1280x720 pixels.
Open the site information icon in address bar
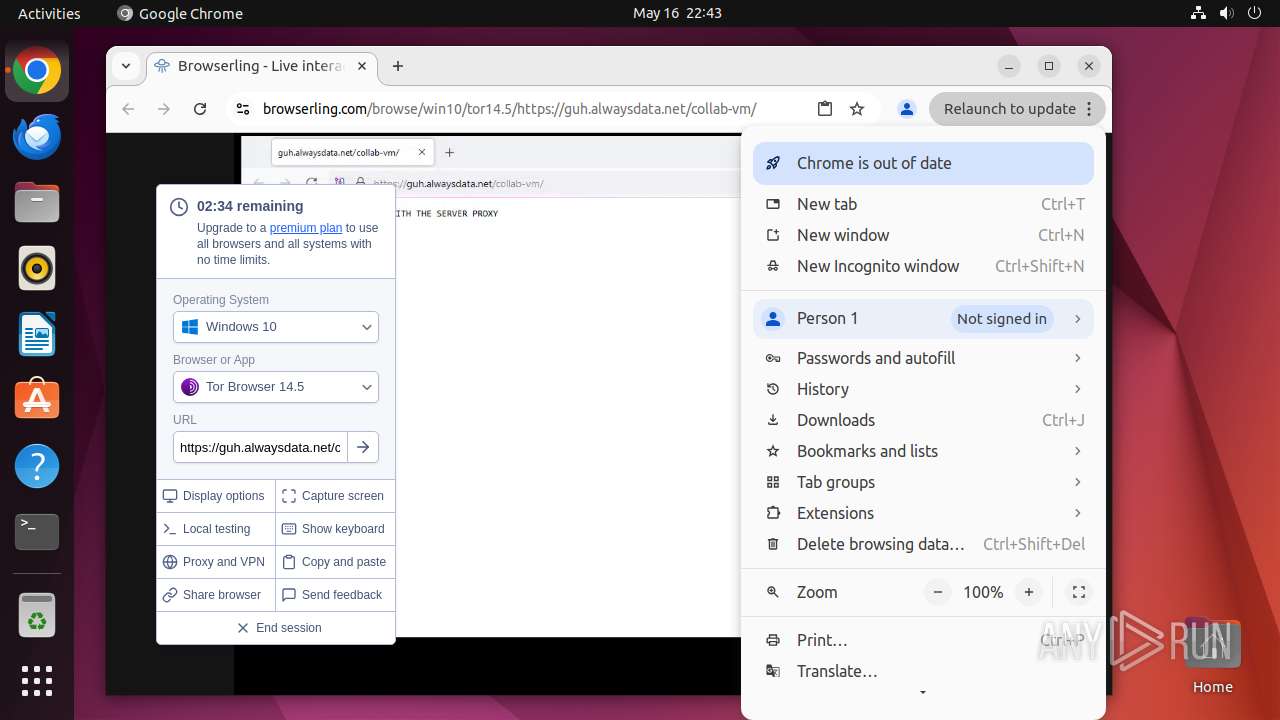242,109
